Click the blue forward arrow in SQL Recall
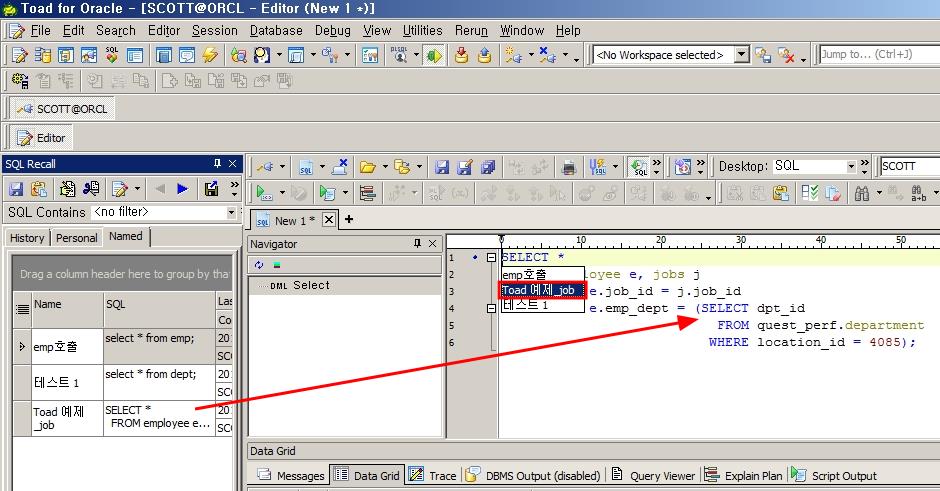940x491 pixels. (182, 188)
